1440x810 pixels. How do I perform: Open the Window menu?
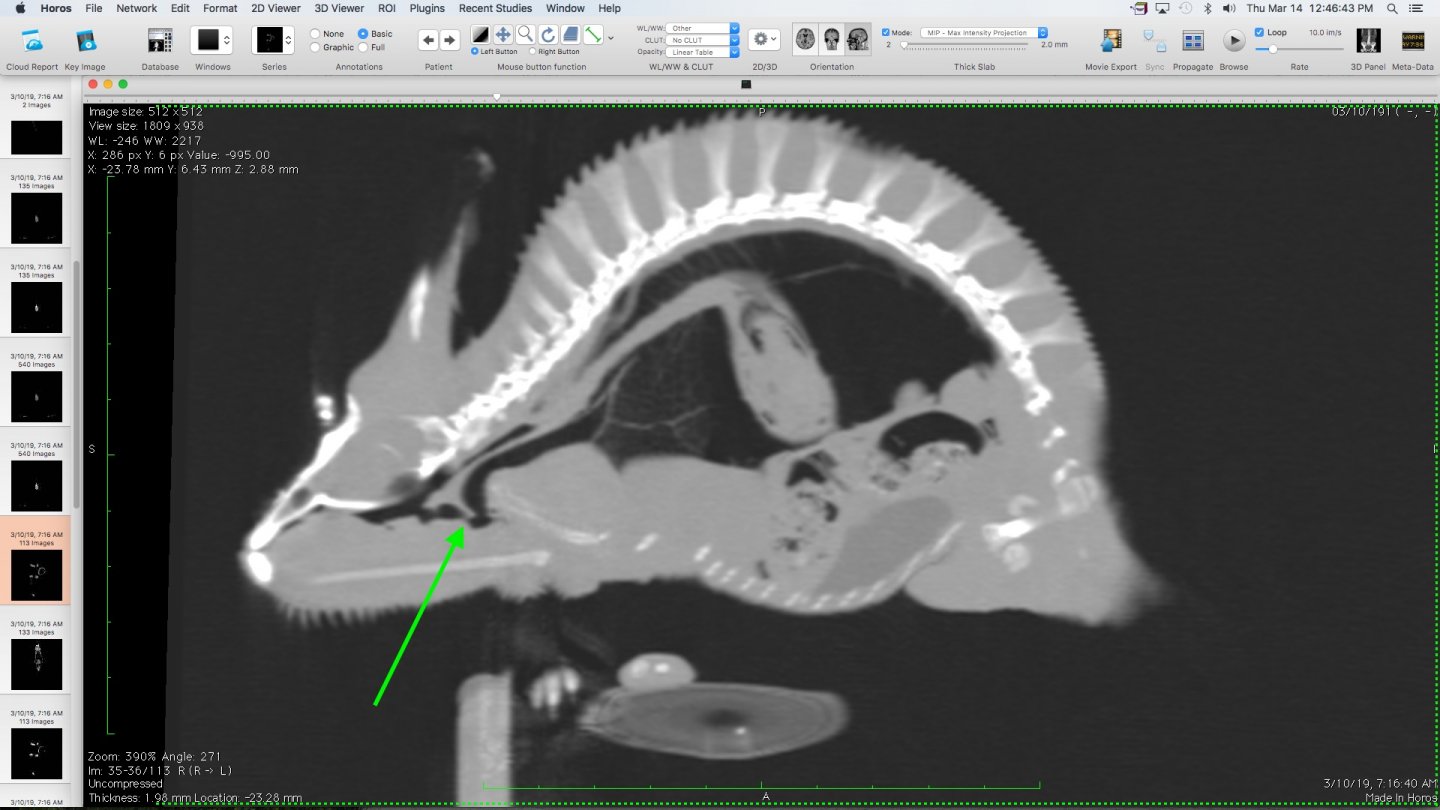(x=565, y=8)
